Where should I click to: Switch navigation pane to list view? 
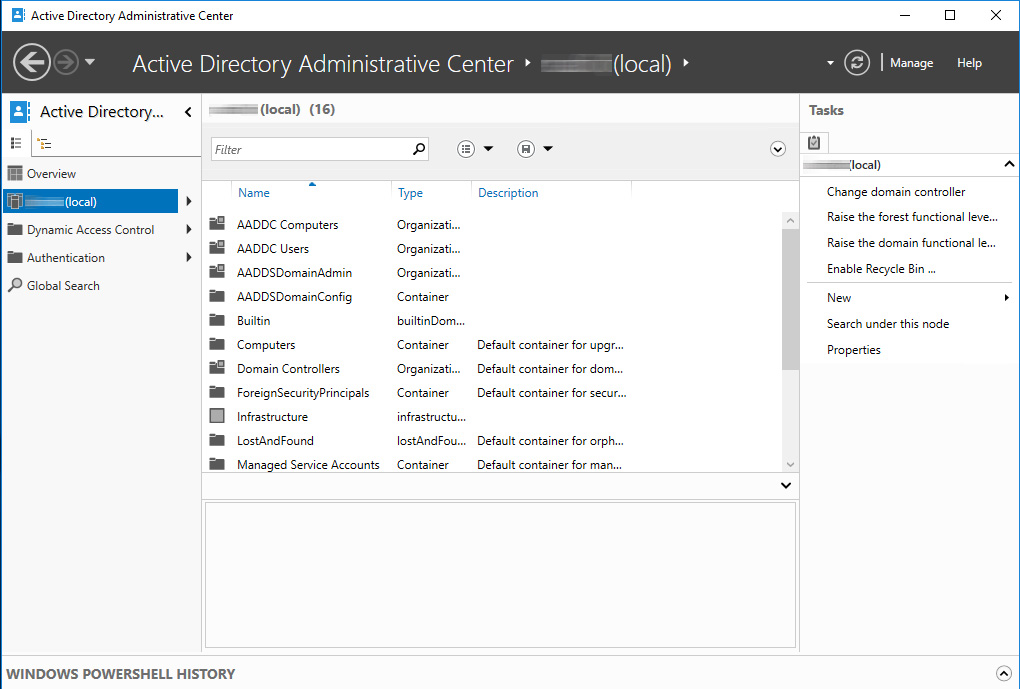(x=16, y=143)
